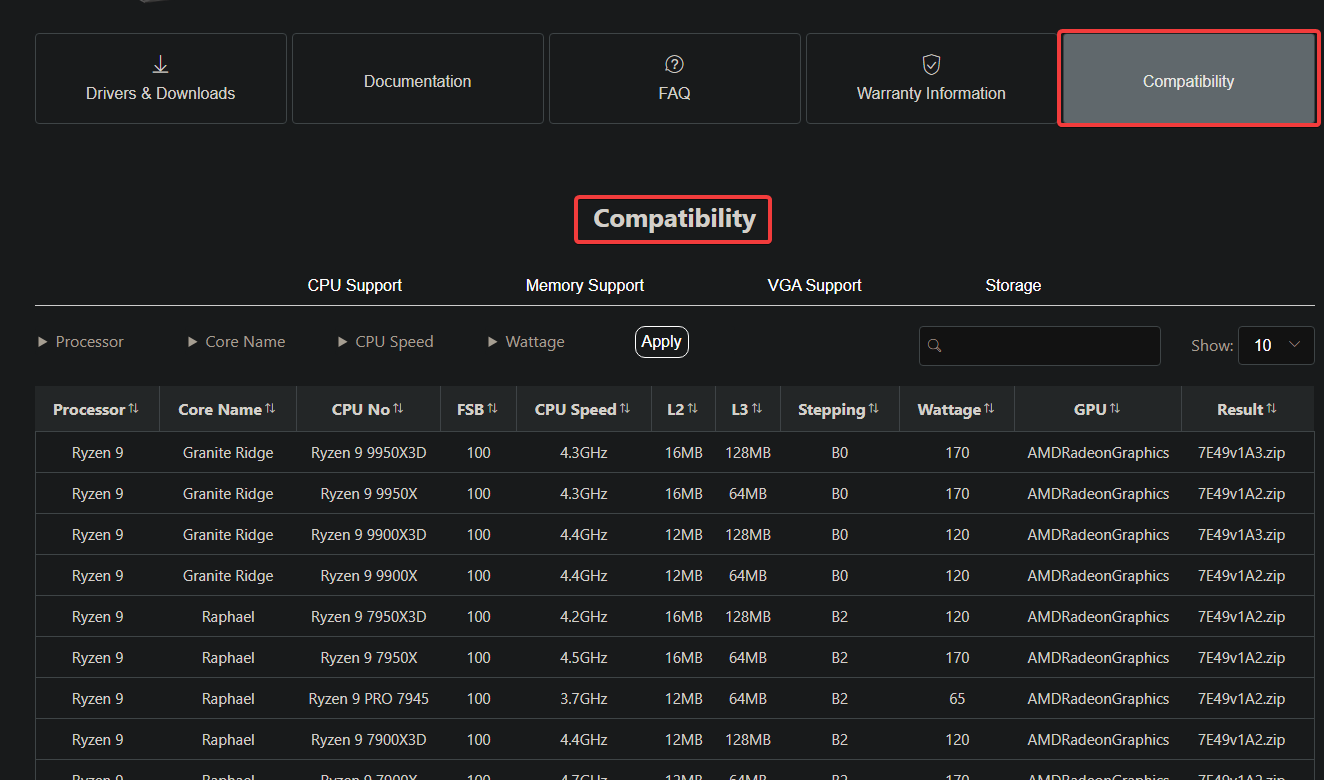The height and width of the screenshot is (780, 1324).
Task: Sort table by L2 column
Action: pyautogui.click(x=684, y=409)
